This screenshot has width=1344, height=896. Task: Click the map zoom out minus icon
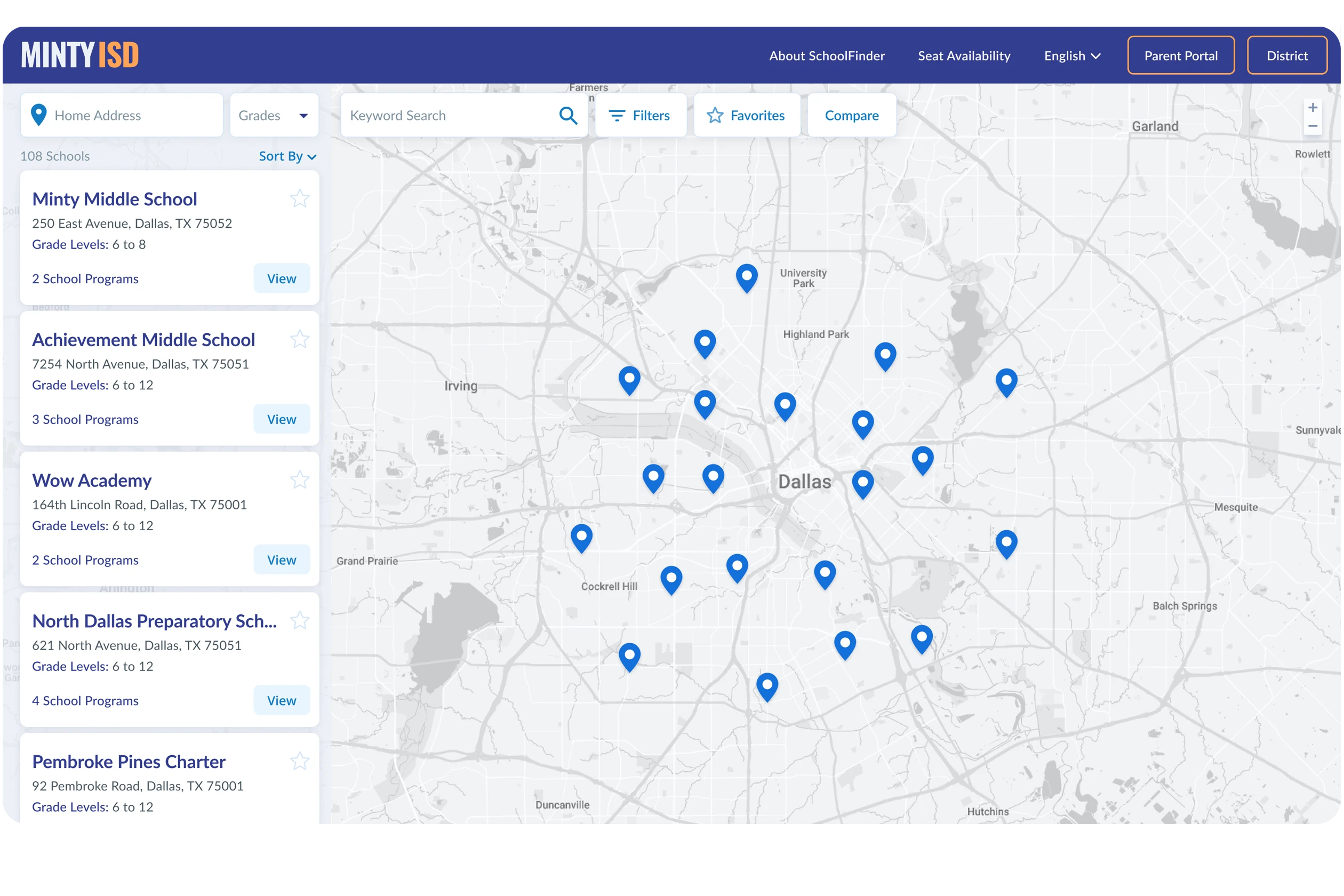pos(1313,126)
